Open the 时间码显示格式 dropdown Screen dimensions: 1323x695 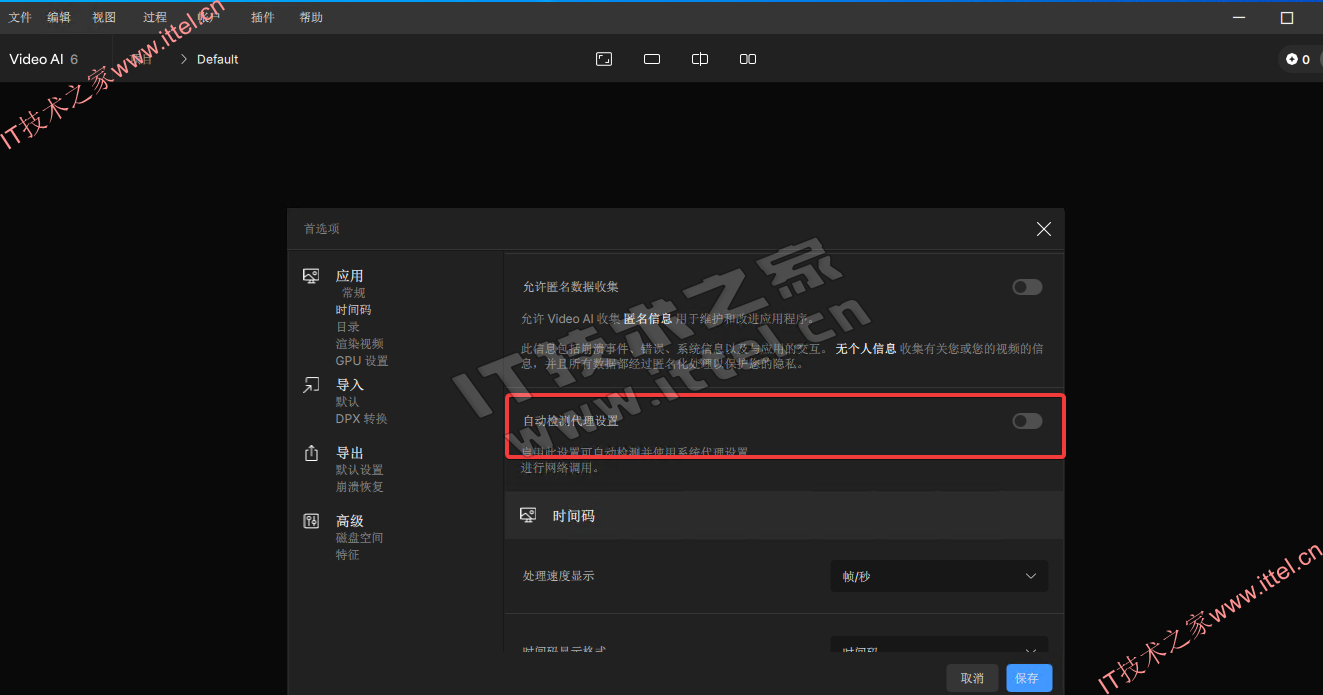coord(939,645)
